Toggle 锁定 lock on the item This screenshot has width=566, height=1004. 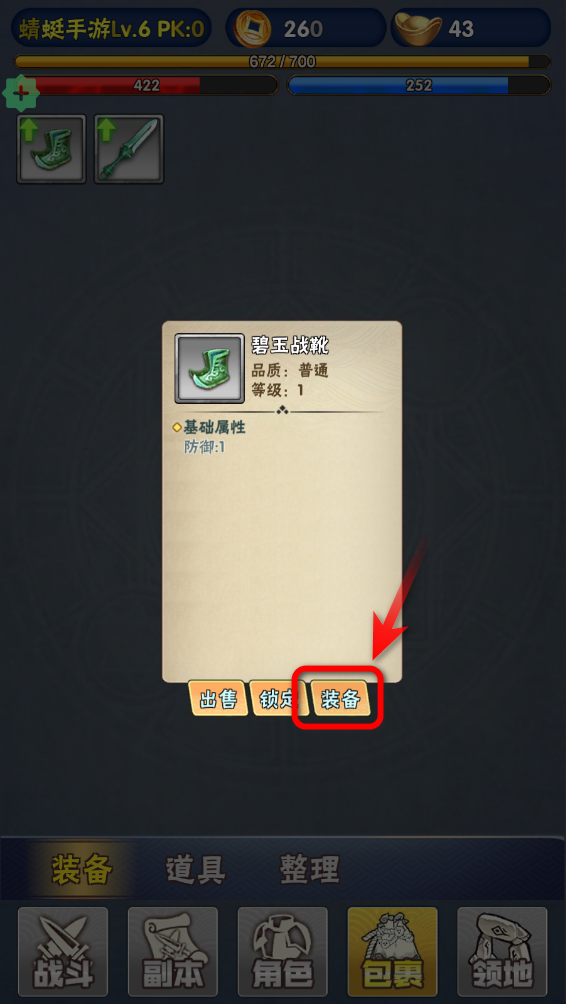(279, 699)
